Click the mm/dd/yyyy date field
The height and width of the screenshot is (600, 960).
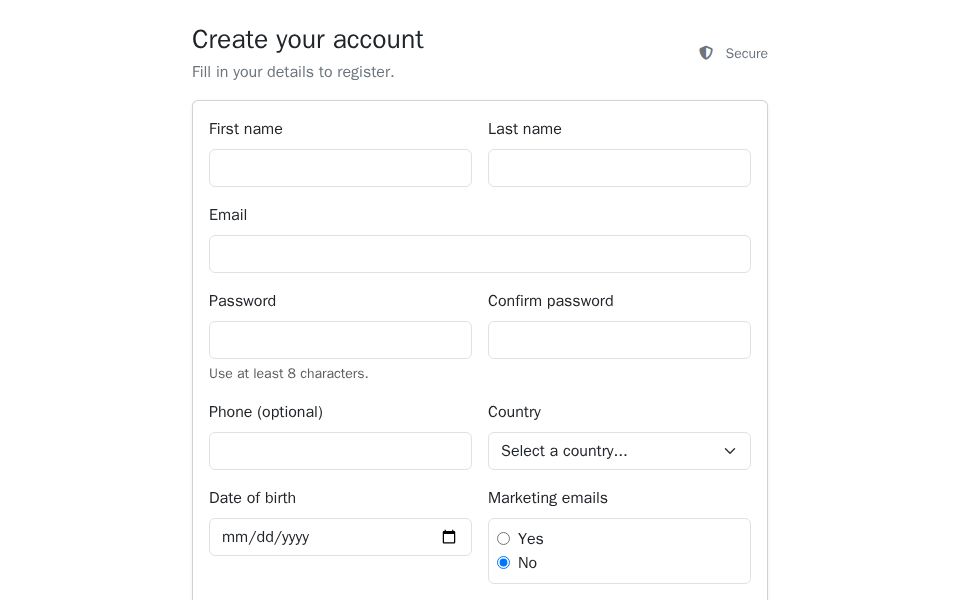coord(320,537)
